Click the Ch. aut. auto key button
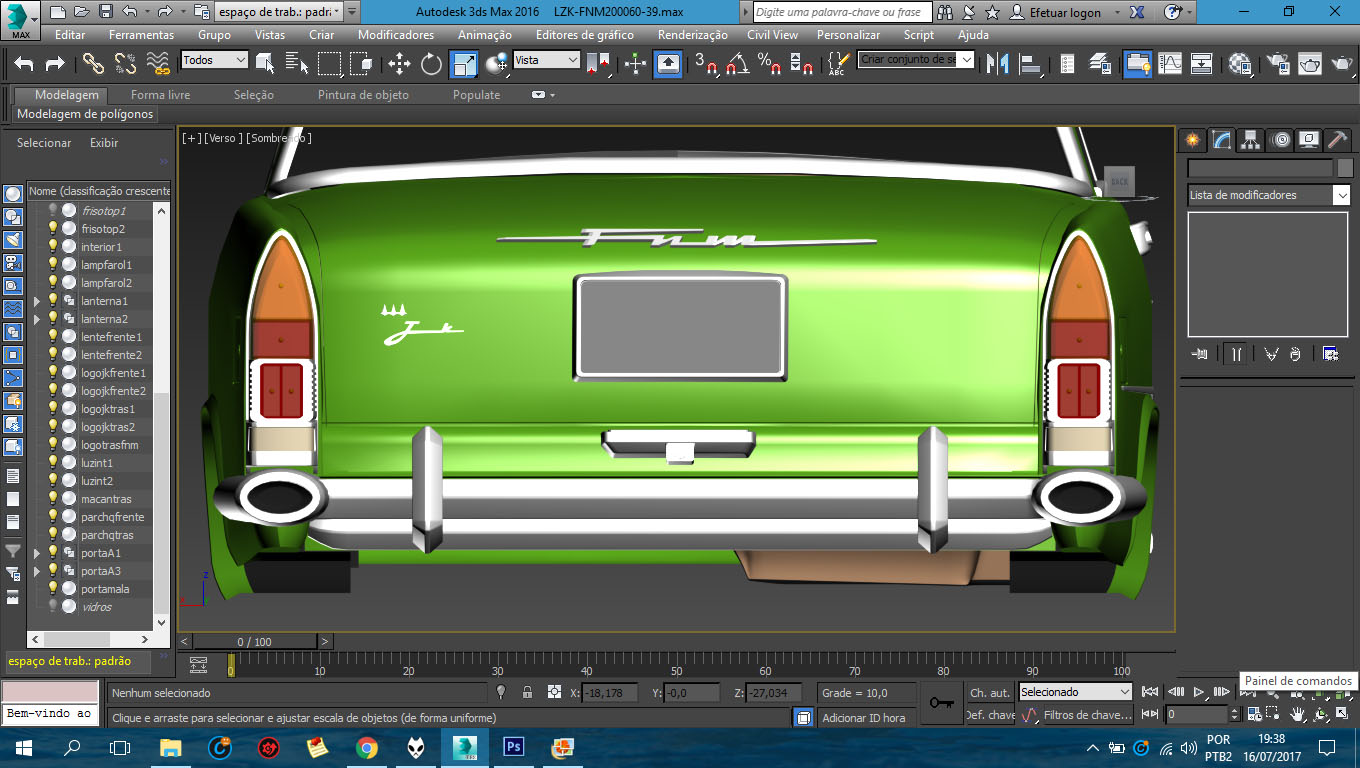 click(989, 692)
